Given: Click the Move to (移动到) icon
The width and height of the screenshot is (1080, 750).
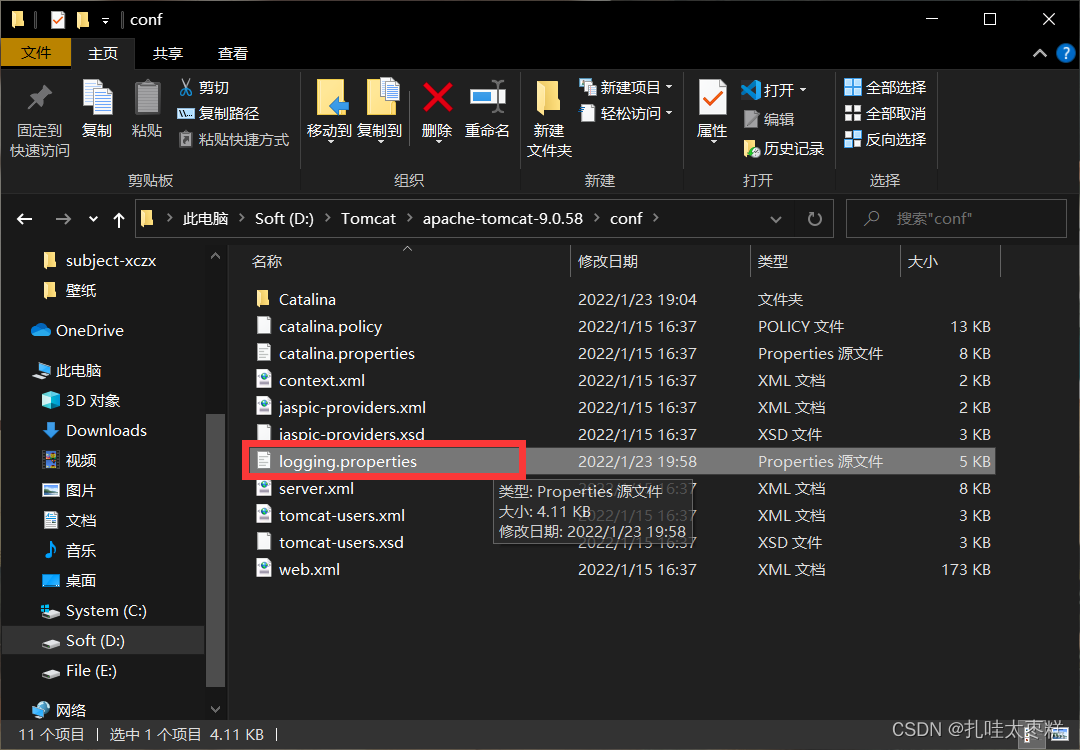Looking at the screenshot, I should pyautogui.click(x=332, y=97).
